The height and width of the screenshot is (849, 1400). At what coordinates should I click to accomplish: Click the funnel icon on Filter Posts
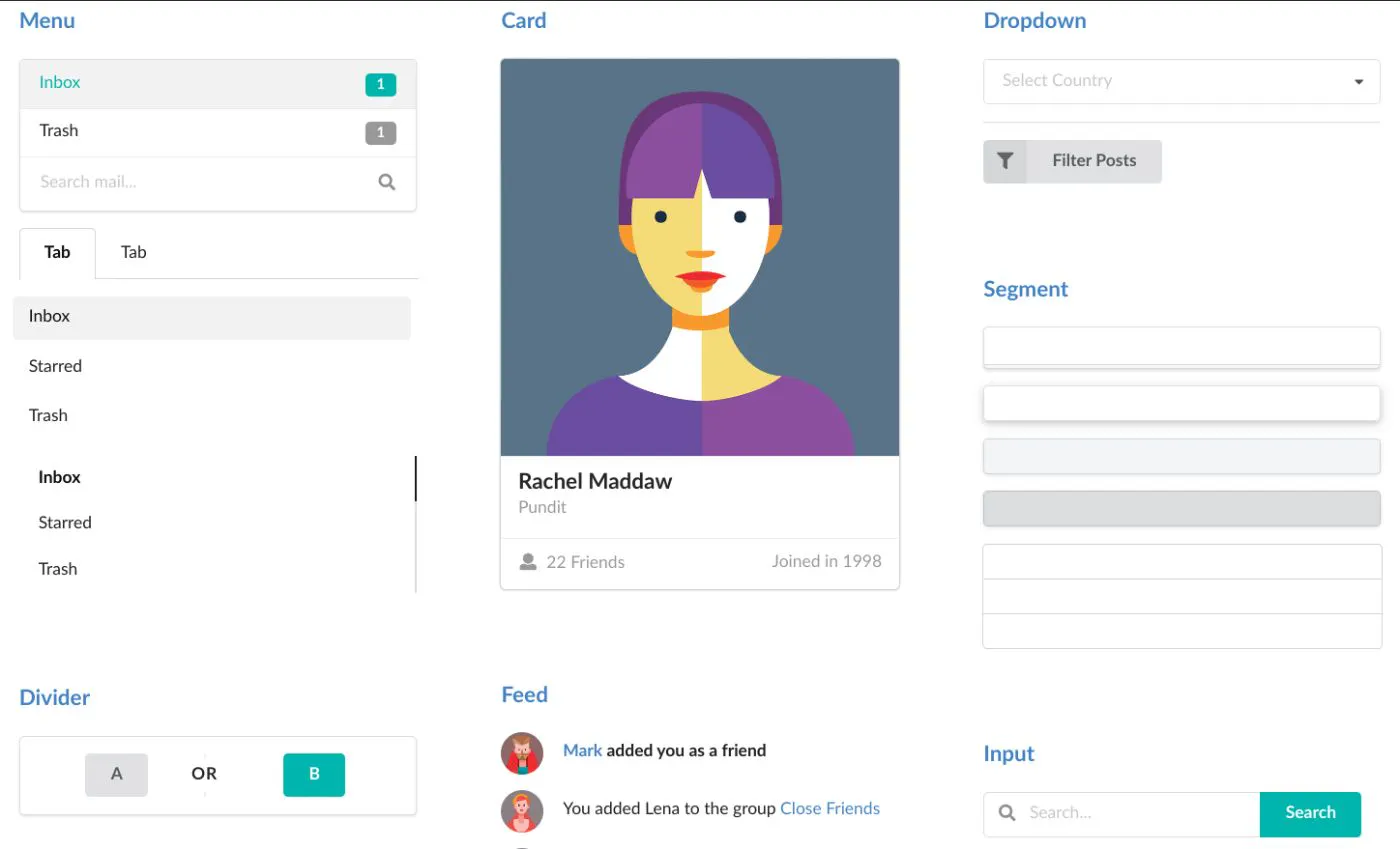[x=1005, y=161]
